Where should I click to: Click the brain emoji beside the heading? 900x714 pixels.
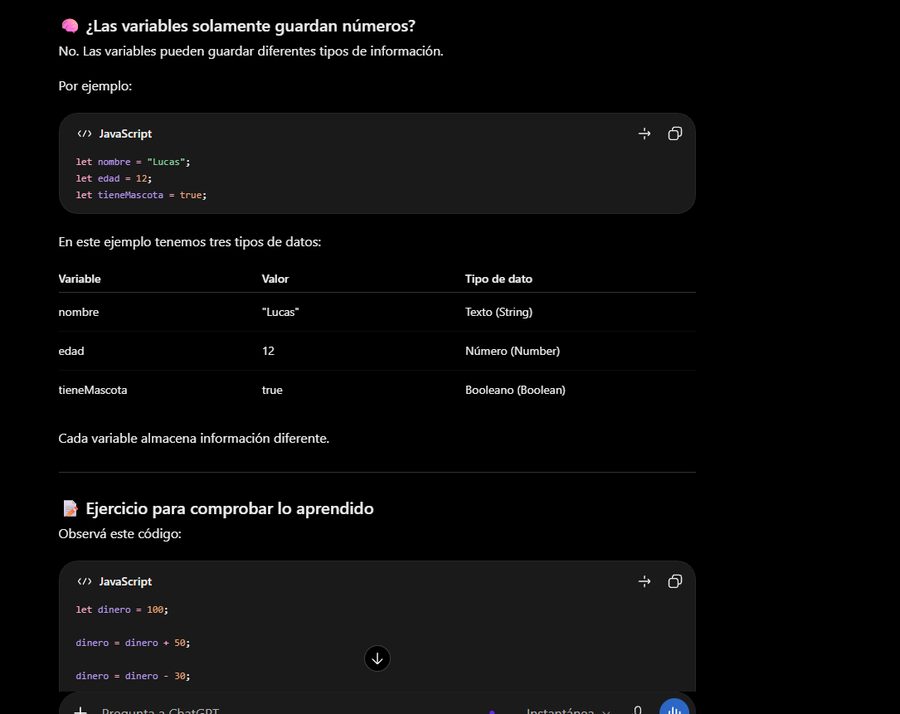[69, 26]
